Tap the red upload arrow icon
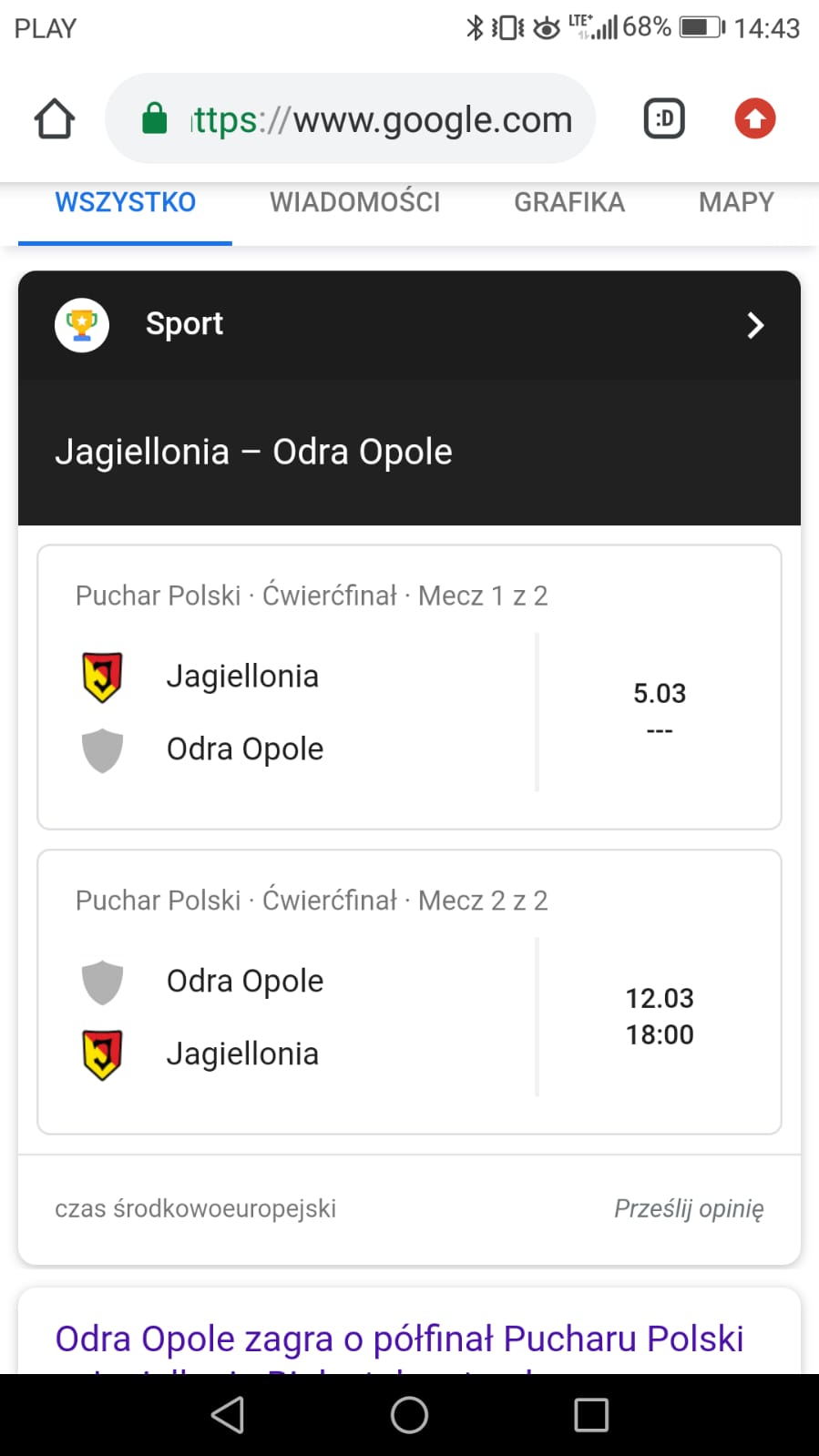819x1456 pixels. coord(754,119)
